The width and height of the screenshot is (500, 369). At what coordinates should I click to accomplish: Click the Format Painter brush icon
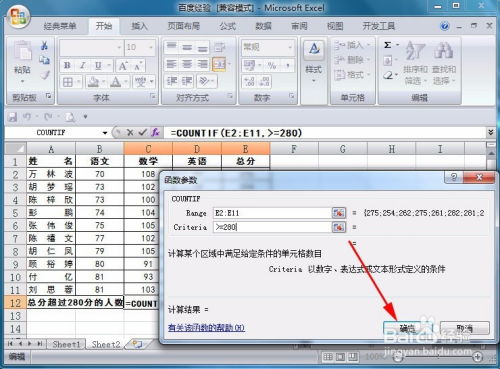coord(45,75)
